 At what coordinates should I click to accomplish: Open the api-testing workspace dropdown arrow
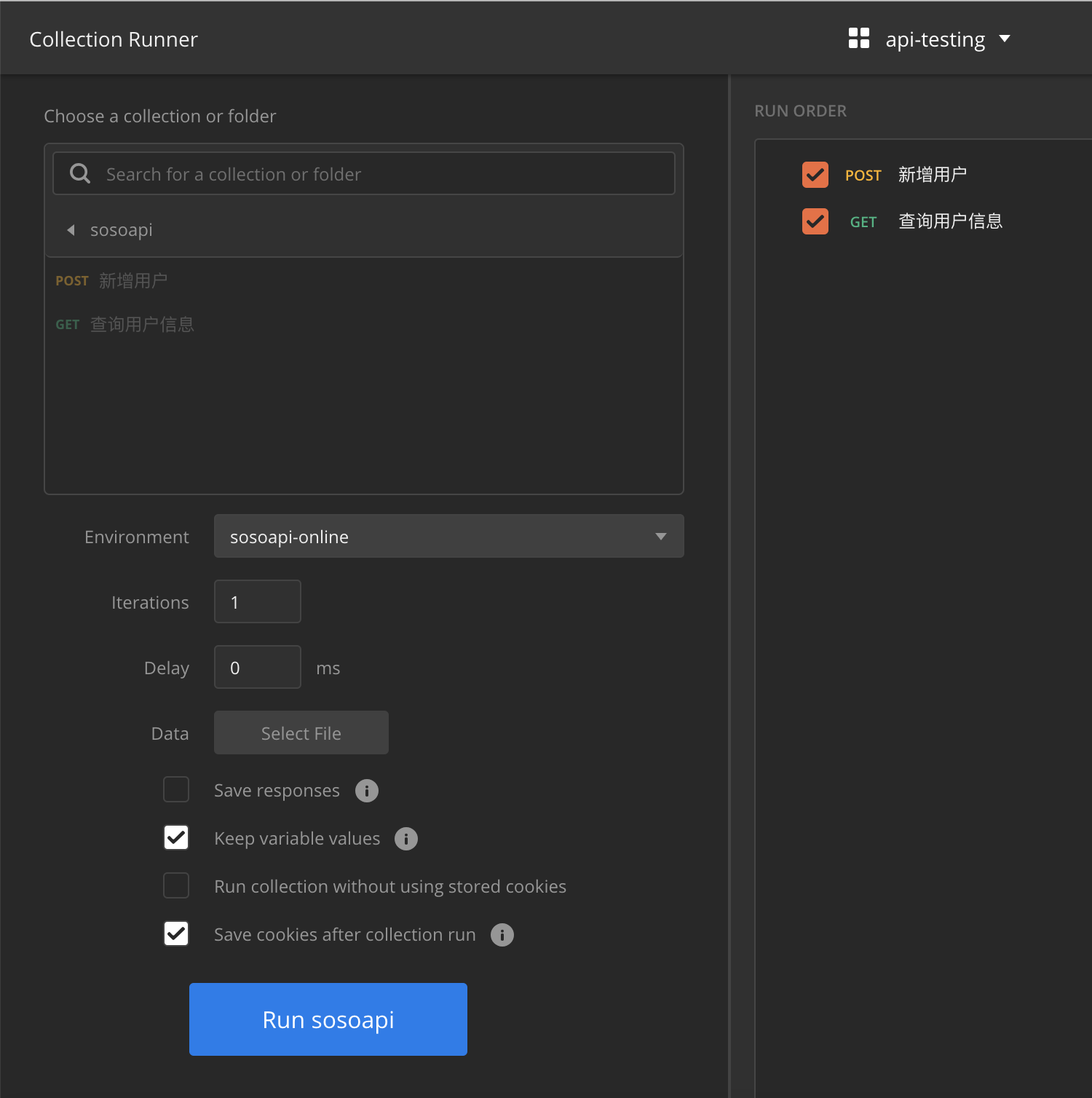click(1005, 39)
